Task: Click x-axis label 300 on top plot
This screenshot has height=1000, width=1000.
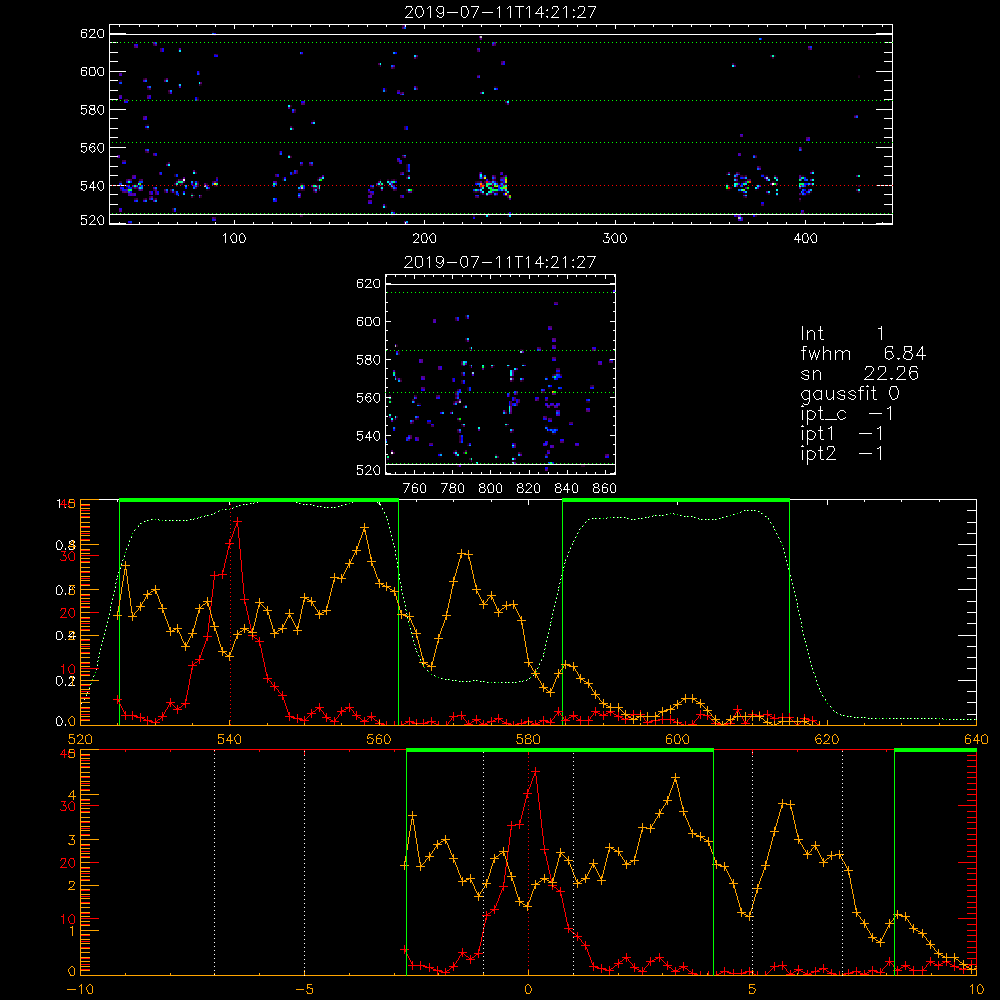Action: [x=615, y=239]
